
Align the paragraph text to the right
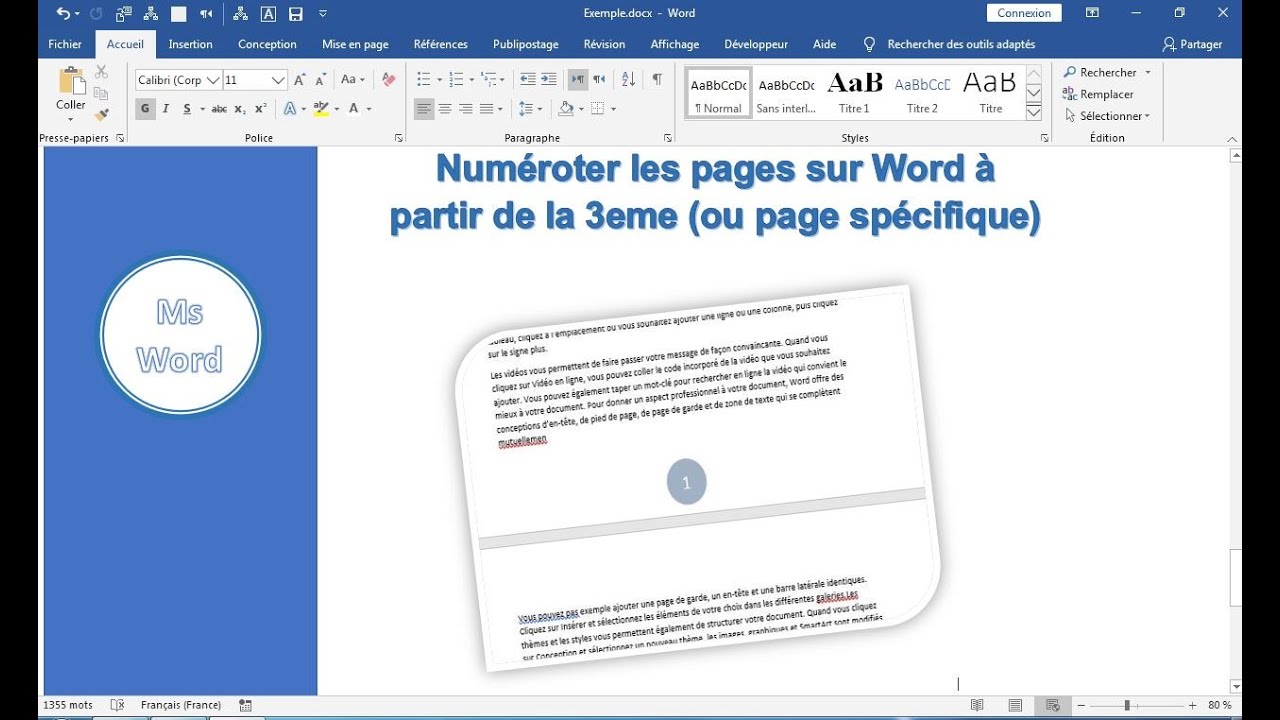(x=465, y=109)
